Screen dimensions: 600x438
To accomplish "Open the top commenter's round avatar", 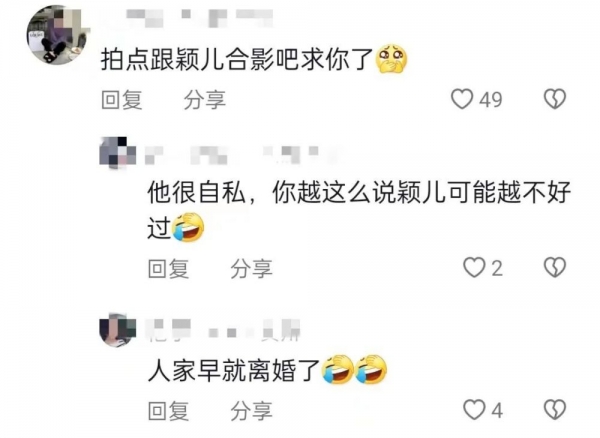I will coord(57,35).
